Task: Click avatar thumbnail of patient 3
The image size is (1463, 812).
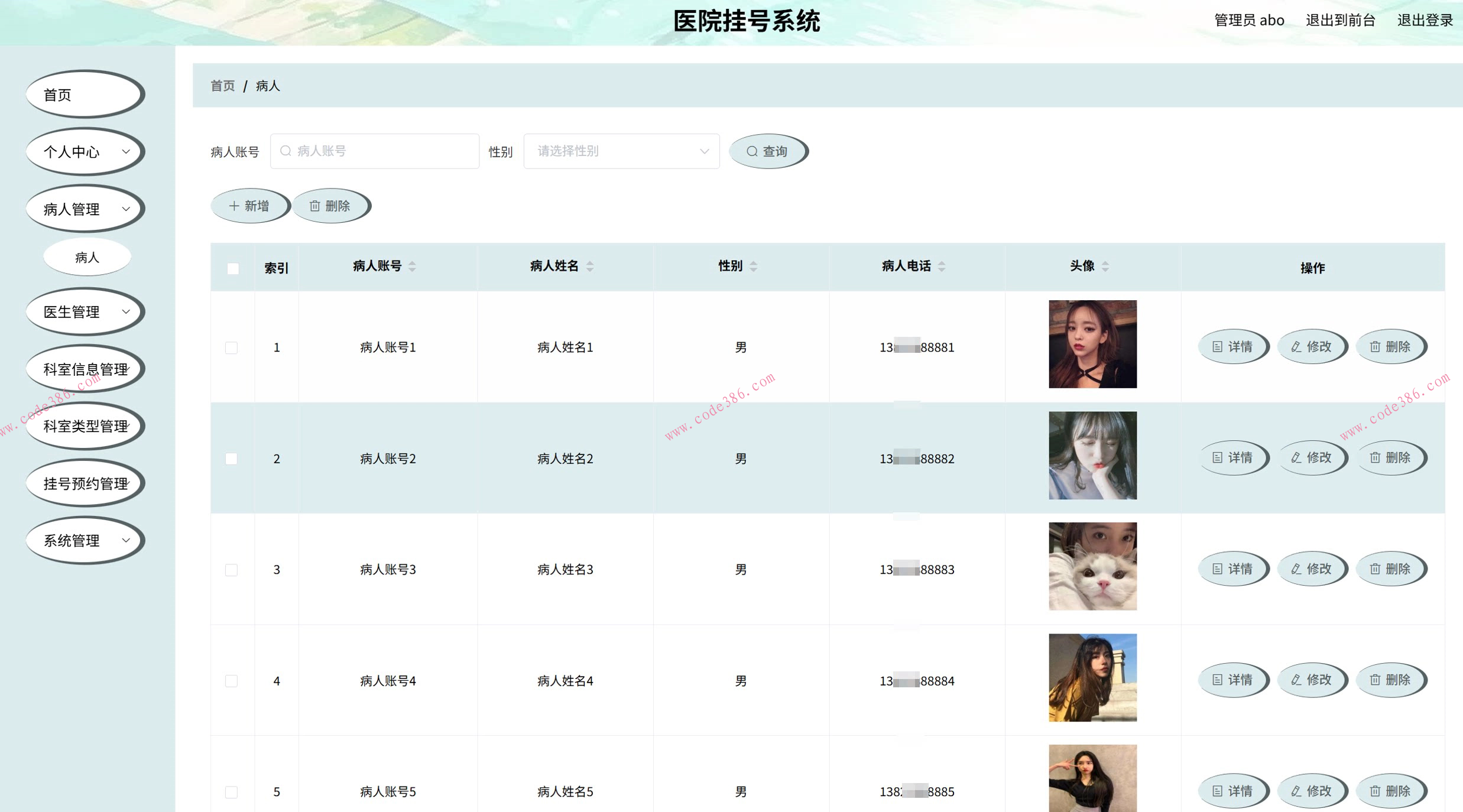Action: point(1092,566)
